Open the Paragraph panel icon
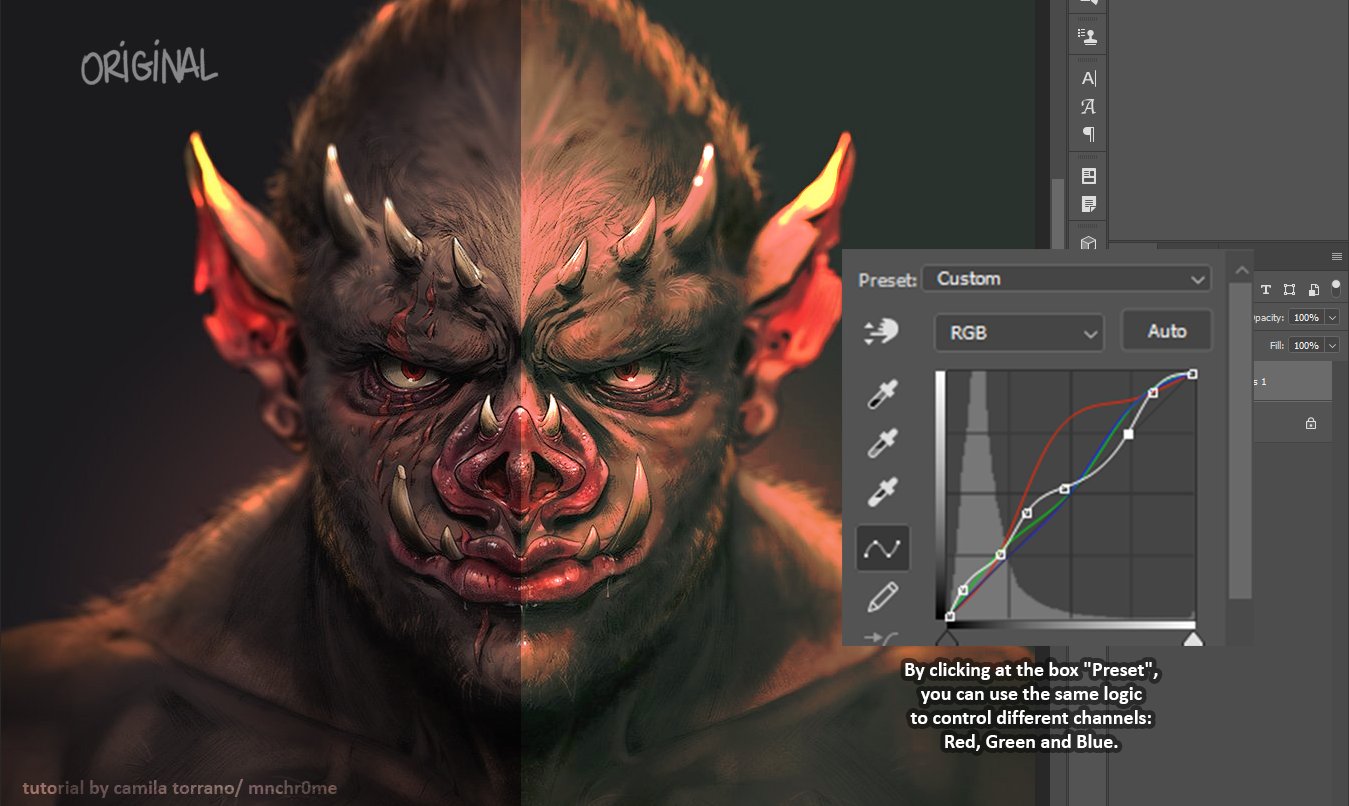 pos(1088,134)
